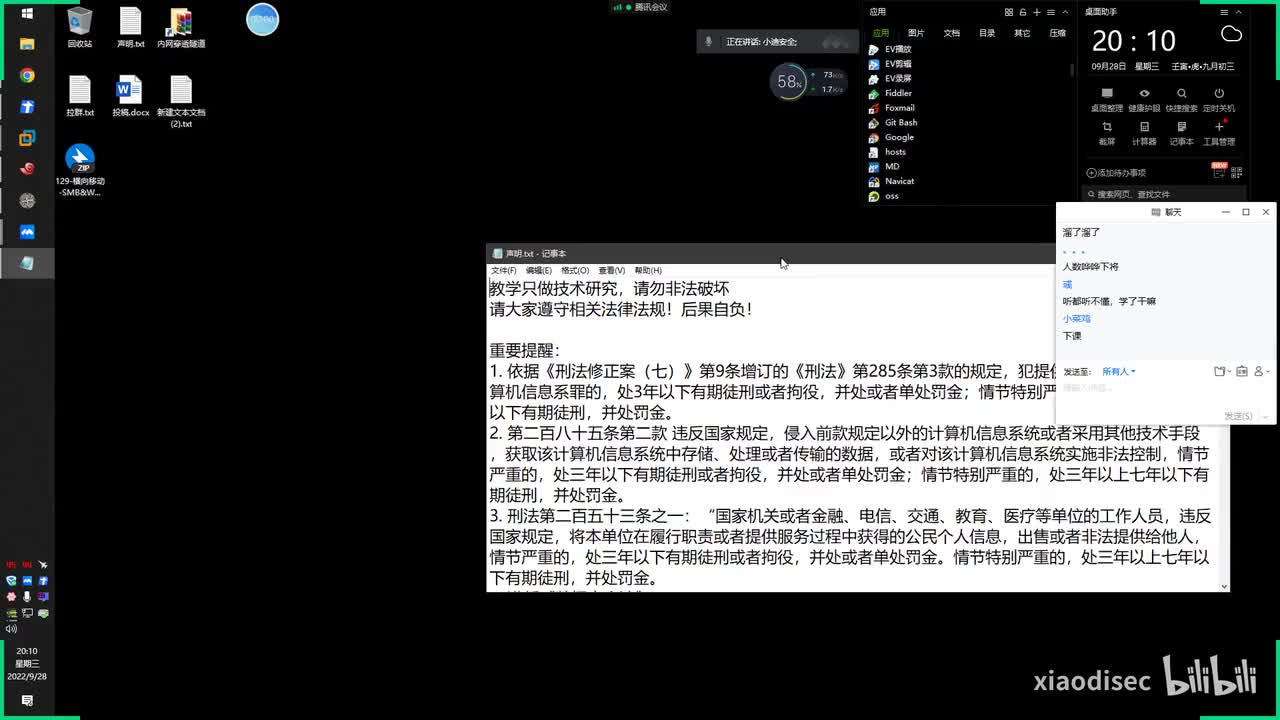Open the VMware taskbar icon

point(27,138)
